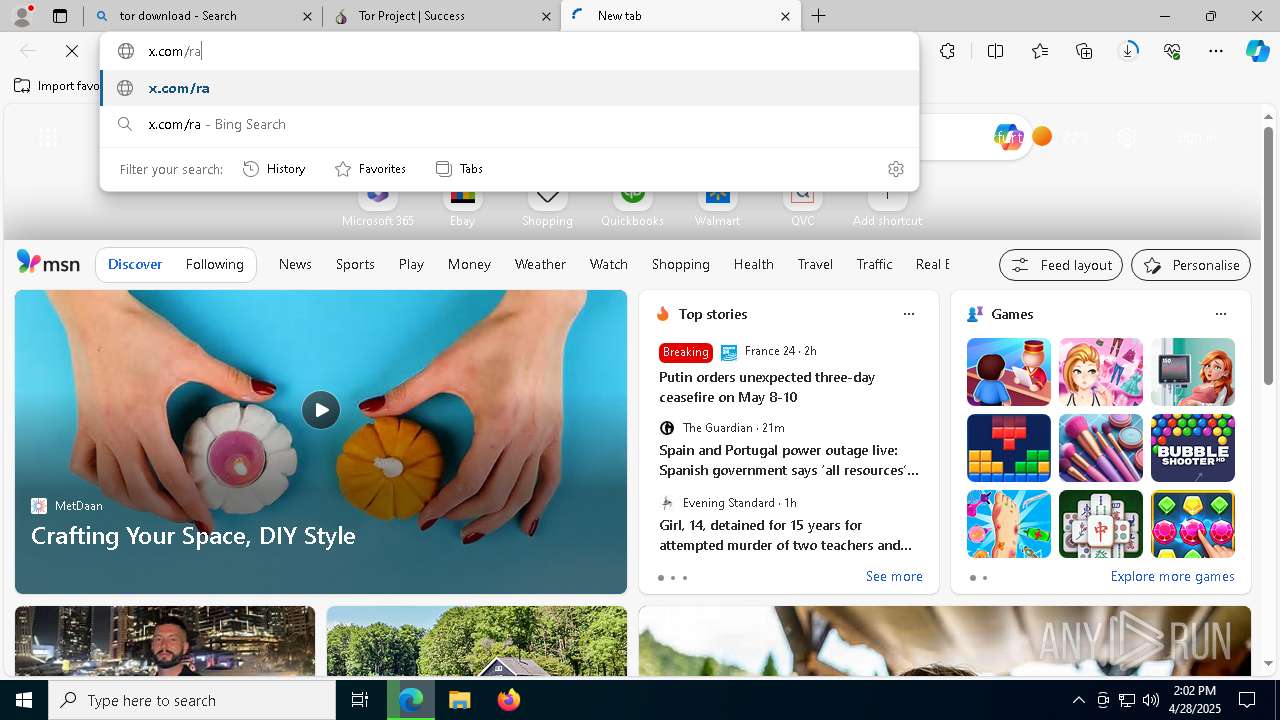Viewport: 1280px width, 720px height.
Task: Open News category in MSN
Action: point(295,264)
